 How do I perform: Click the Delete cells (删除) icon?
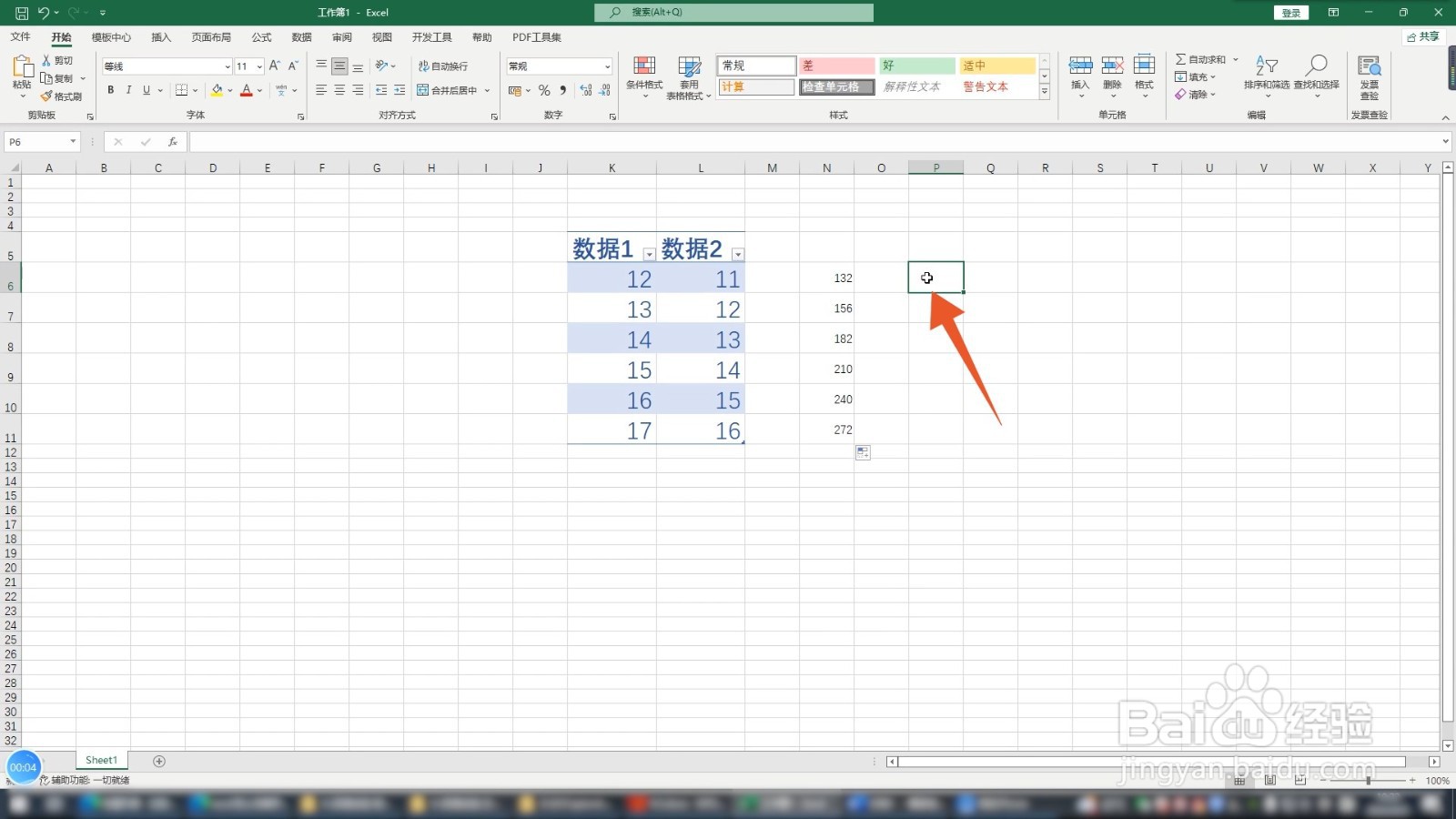coord(1112,66)
